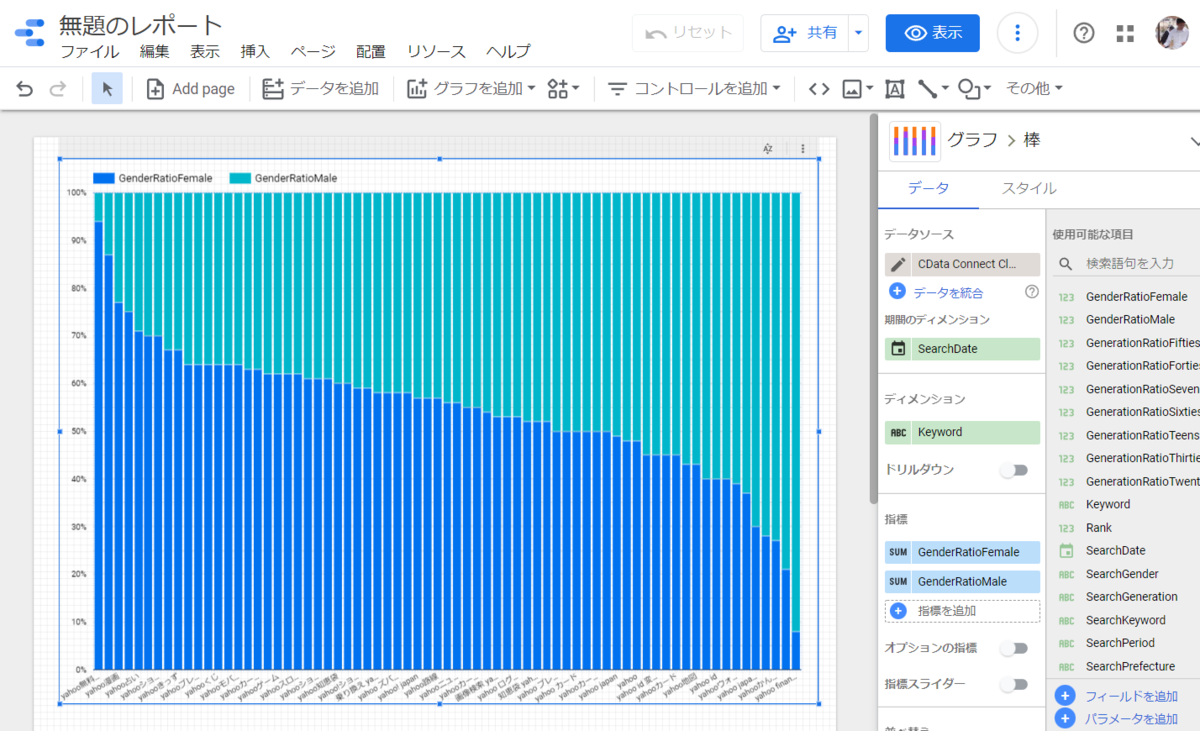
Task: Open the chart's three-dot header menu
Action: tap(802, 148)
